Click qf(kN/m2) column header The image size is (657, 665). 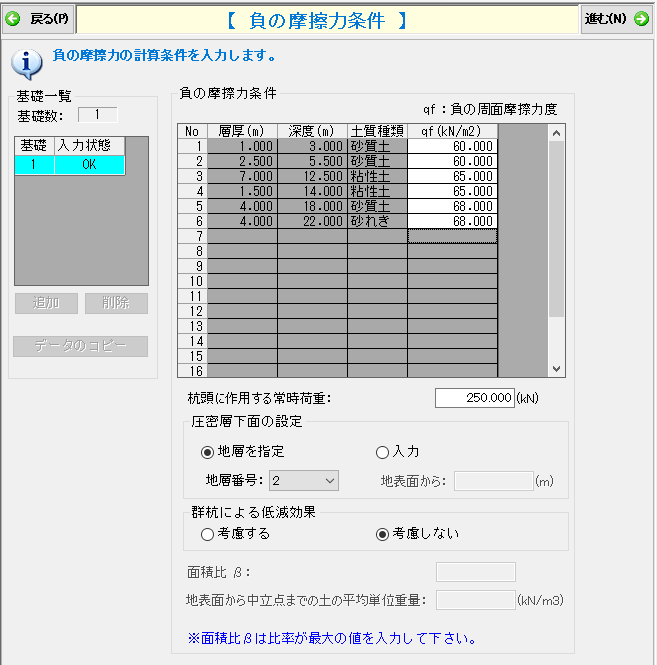[x=452, y=131]
